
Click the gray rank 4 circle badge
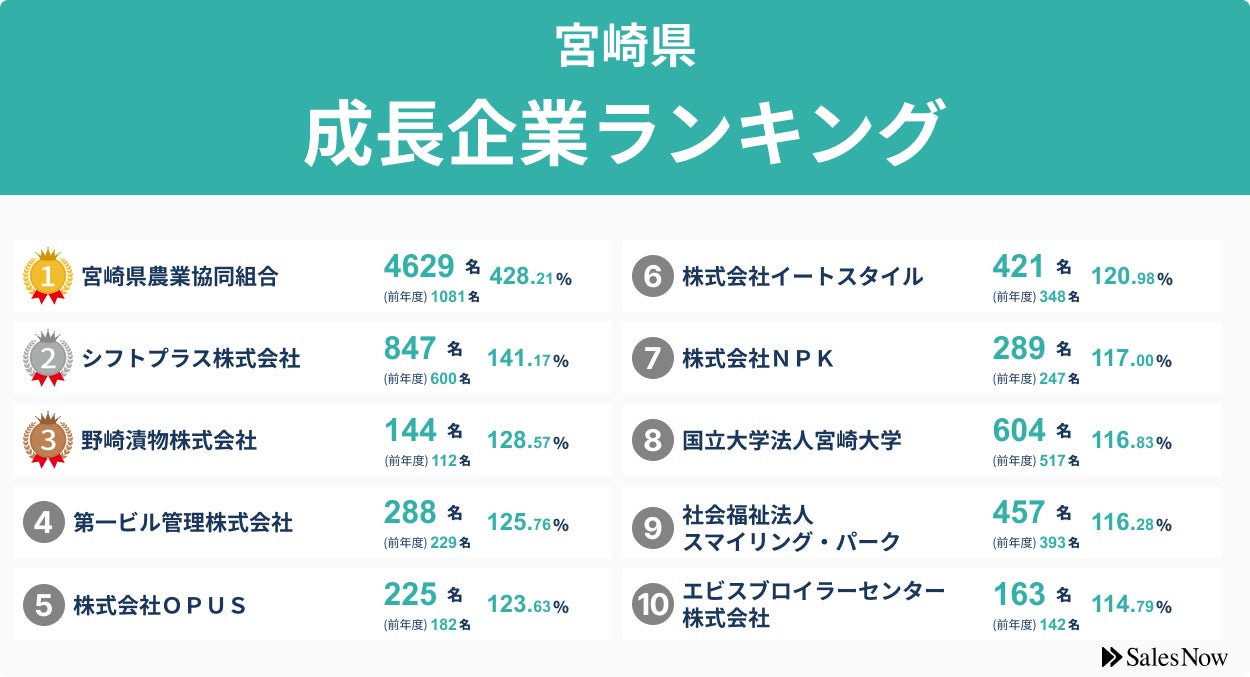point(44,522)
